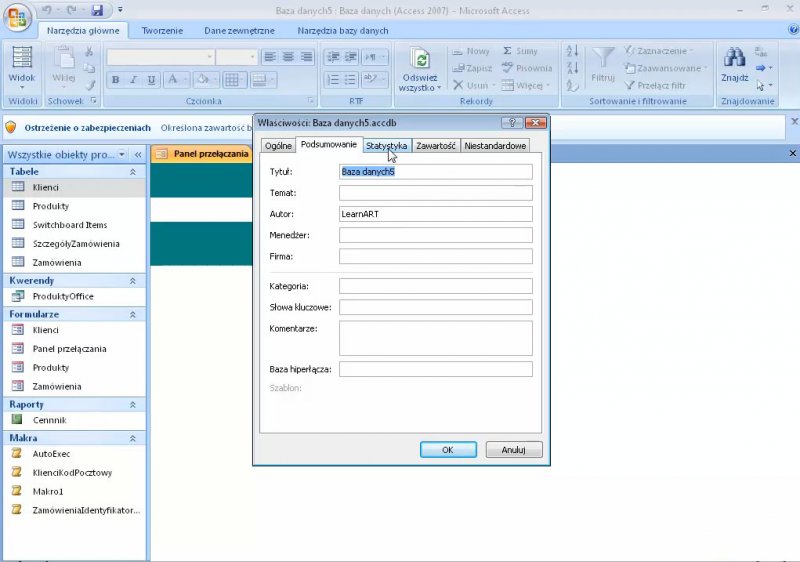
Task: Open the Wszystkie obiekty navigation pane dropdown
Action: [x=122, y=155]
